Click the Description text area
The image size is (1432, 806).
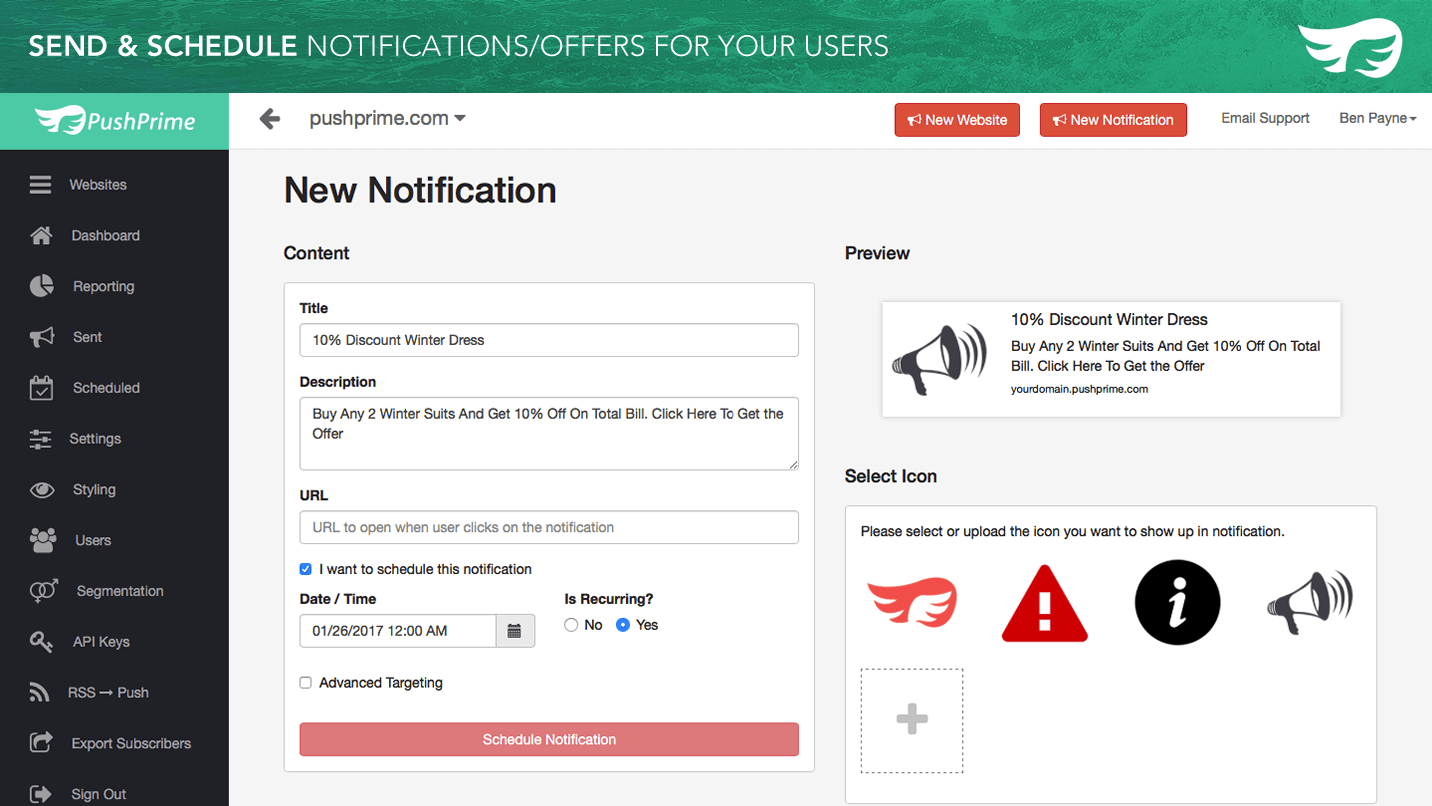tap(549, 434)
